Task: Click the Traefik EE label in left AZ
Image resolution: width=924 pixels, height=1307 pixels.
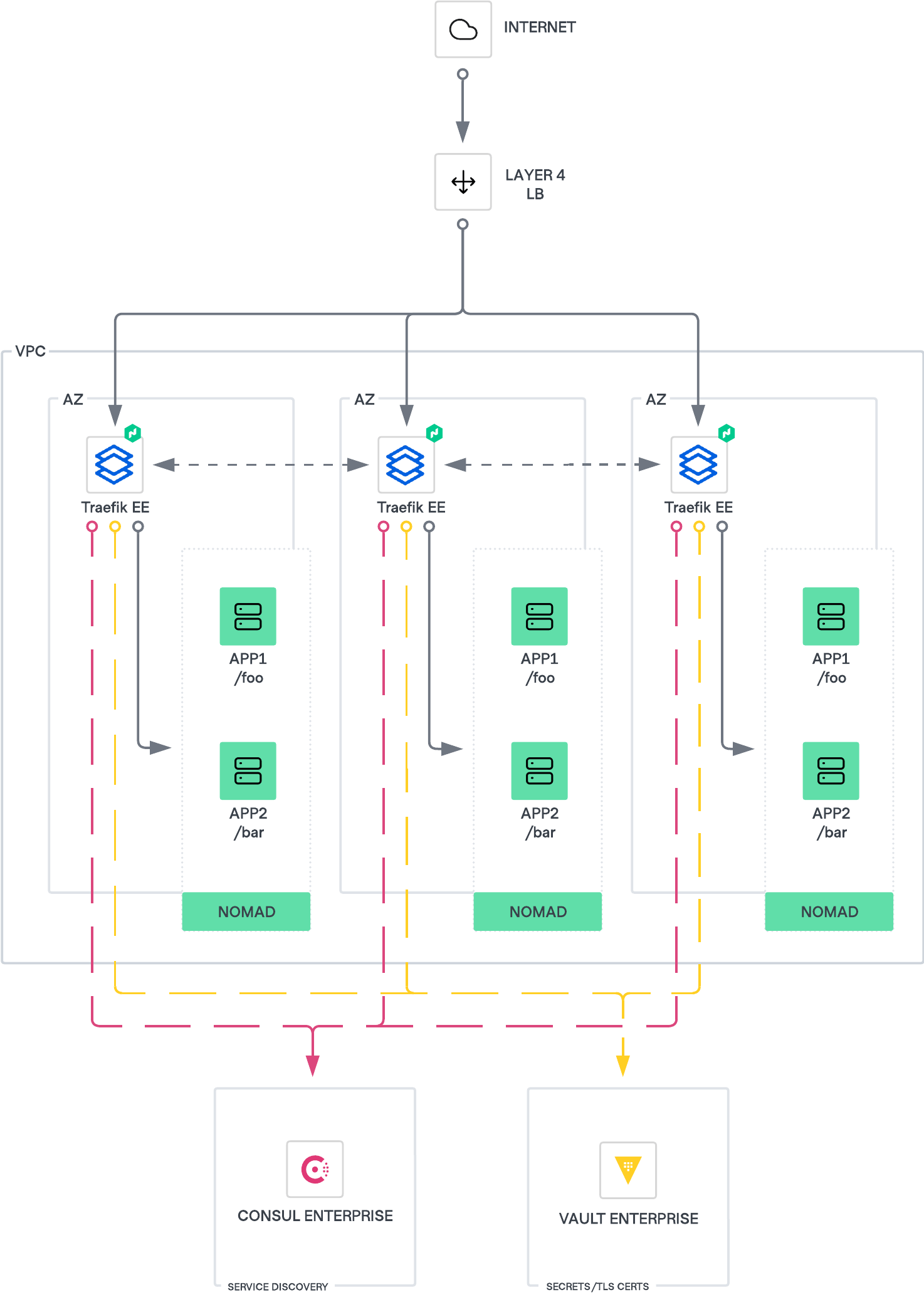Action: click(x=115, y=507)
